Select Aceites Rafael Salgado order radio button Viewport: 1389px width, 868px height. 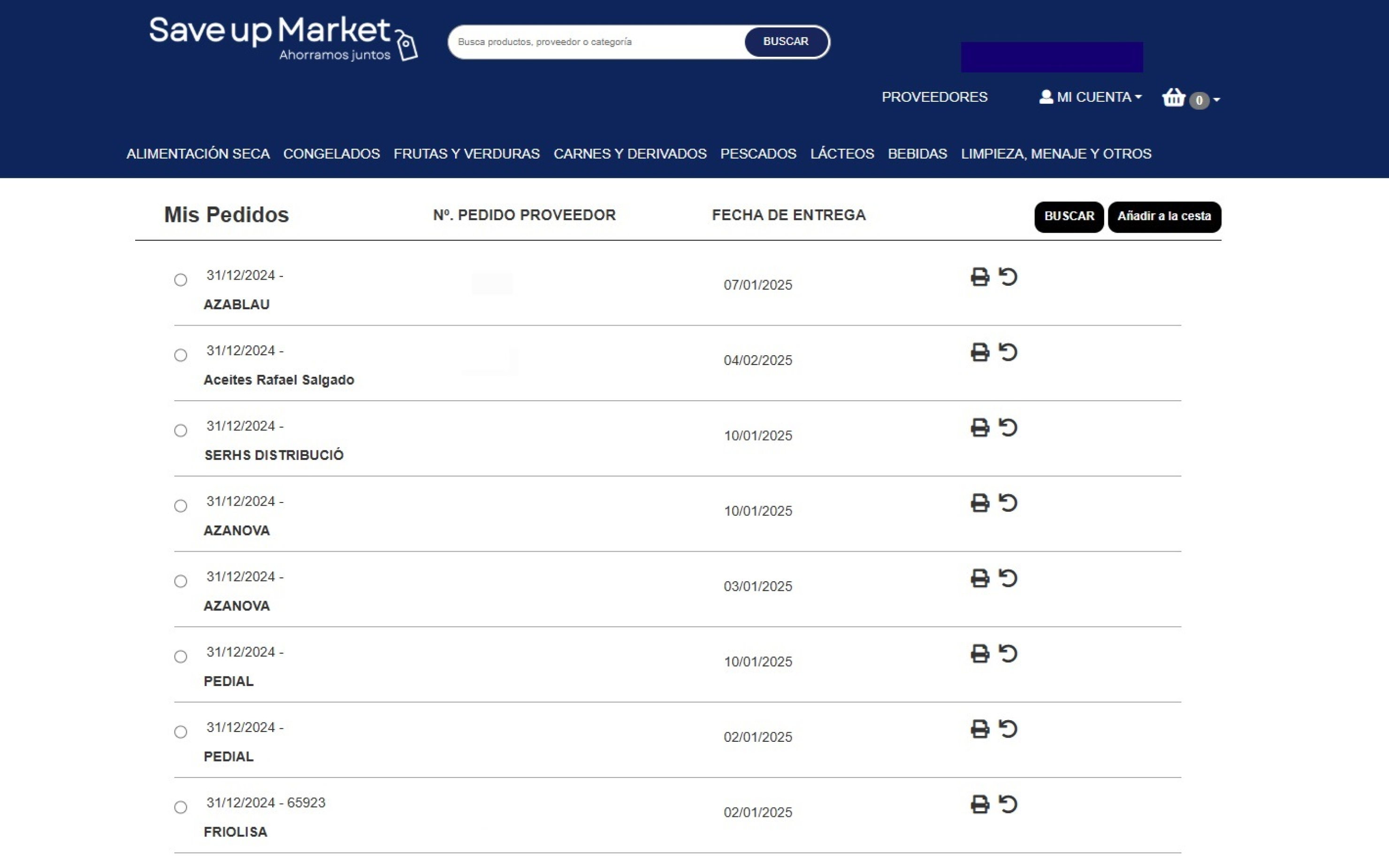[181, 355]
